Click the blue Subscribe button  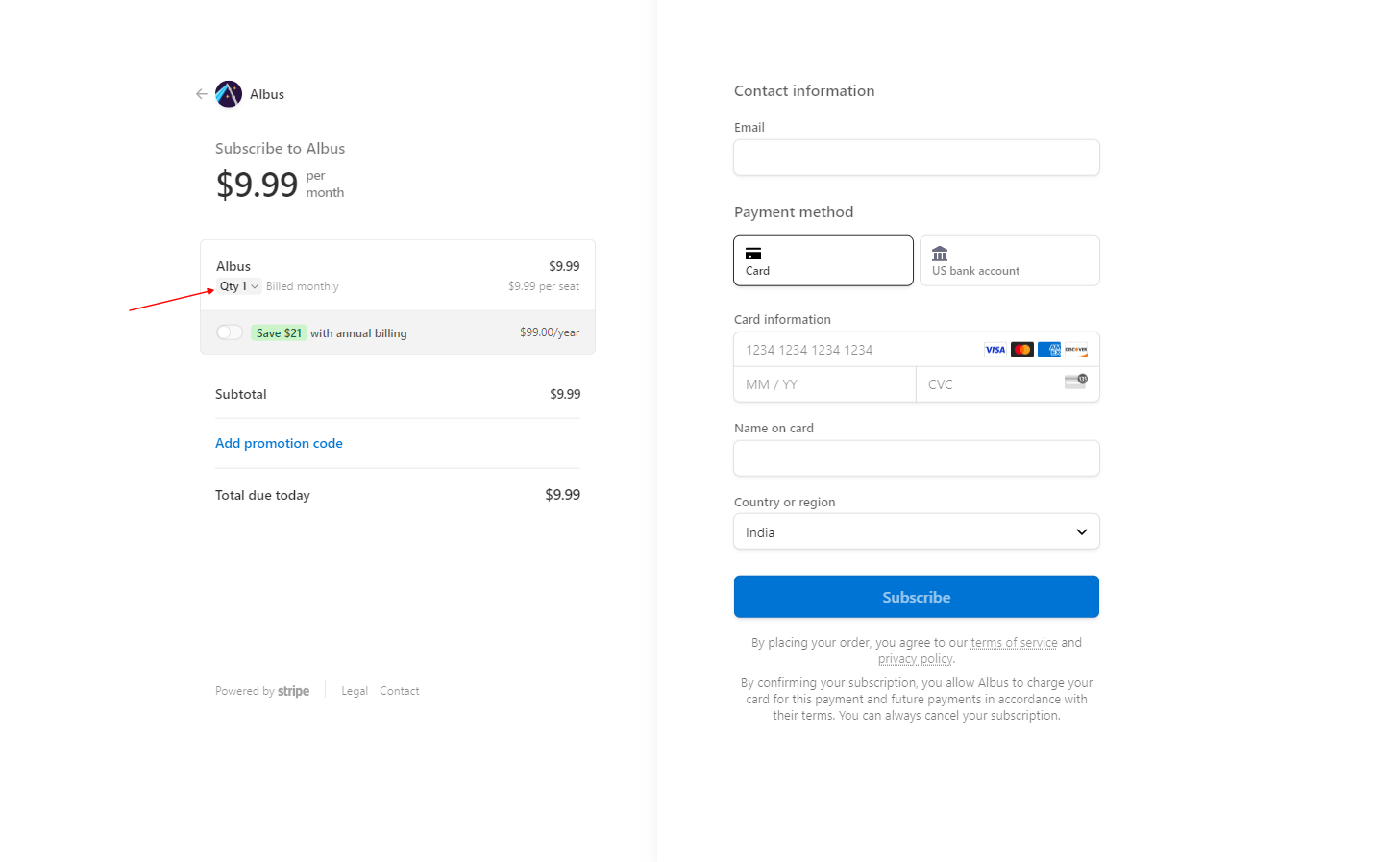click(917, 597)
